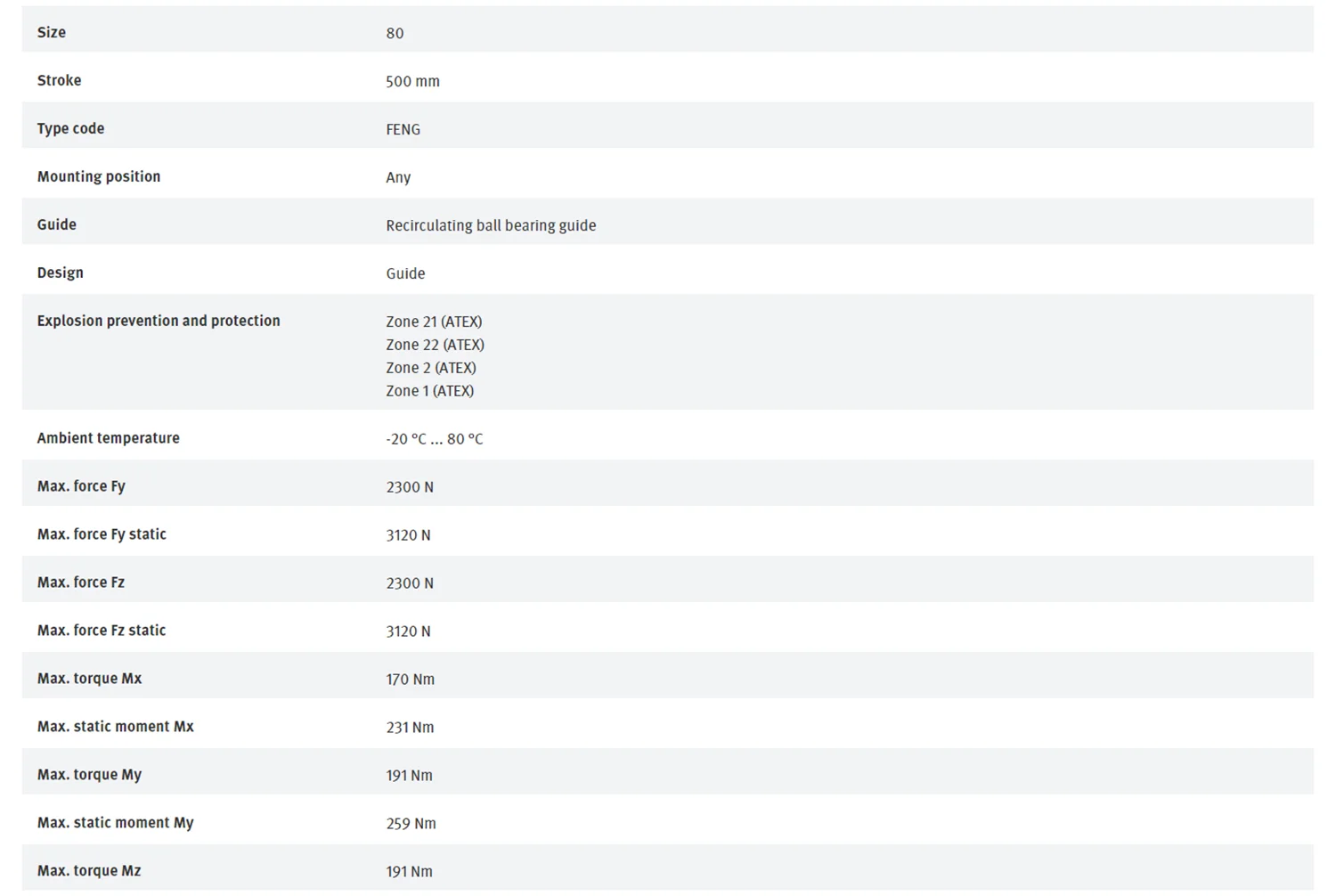Click the 500 mm stroke value
1336x896 pixels.
(412, 81)
